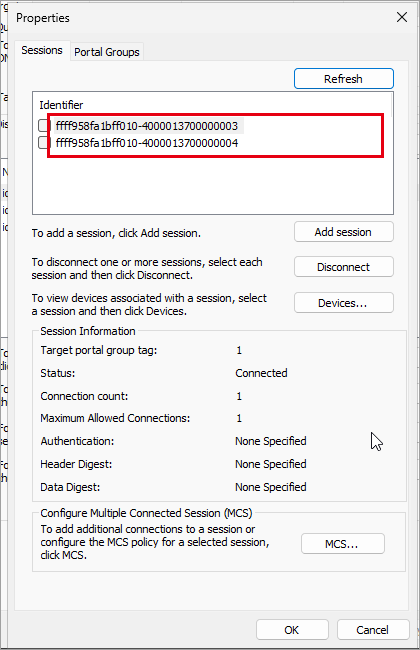
Task: Click the Authentication None Specified value
Action: 271,441
